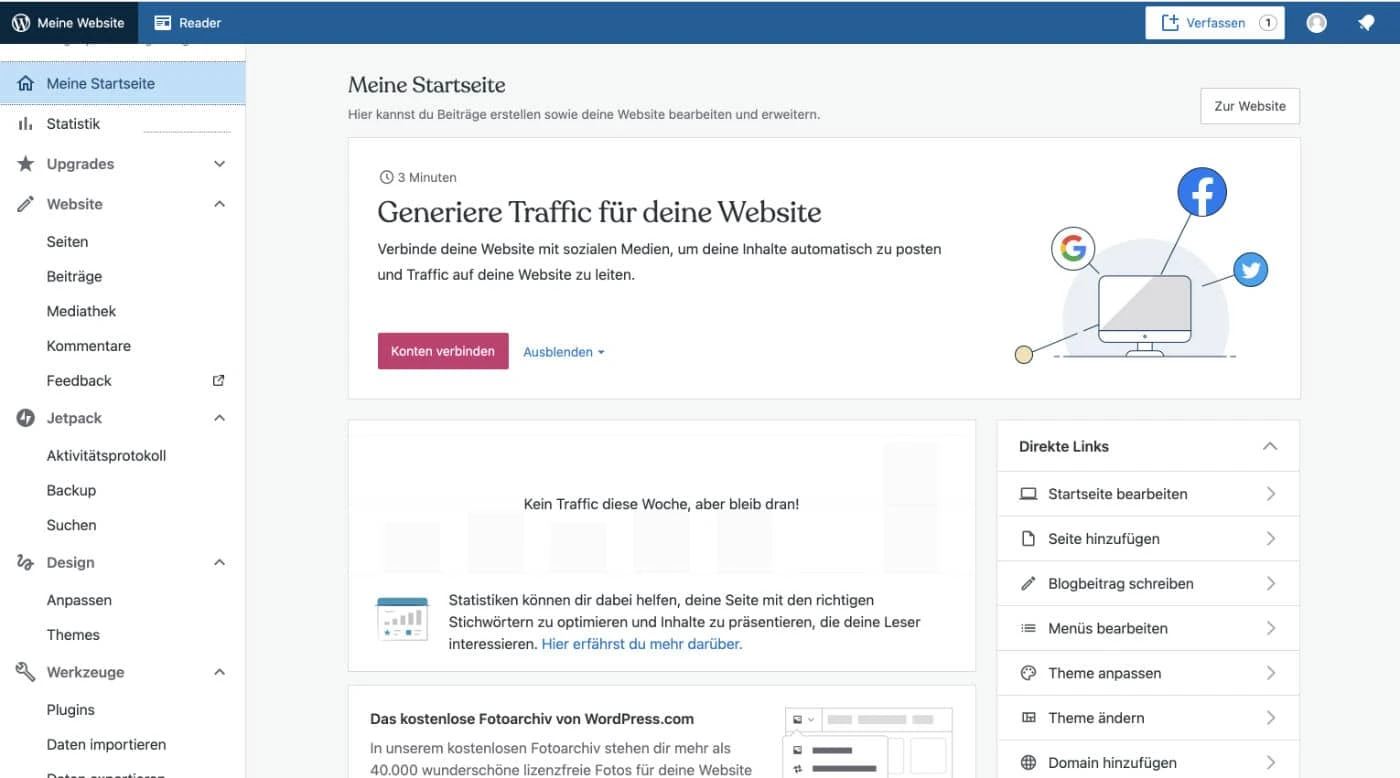The width and height of the screenshot is (1400, 778).
Task: Click the Statistik bar chart icon
Action: (25, 124)
